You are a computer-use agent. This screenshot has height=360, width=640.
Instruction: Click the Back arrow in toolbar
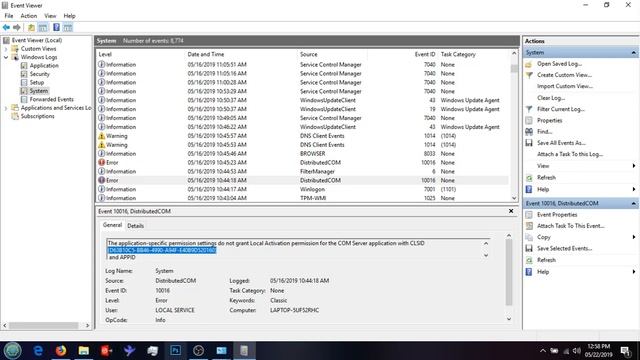tap(6, 27)
